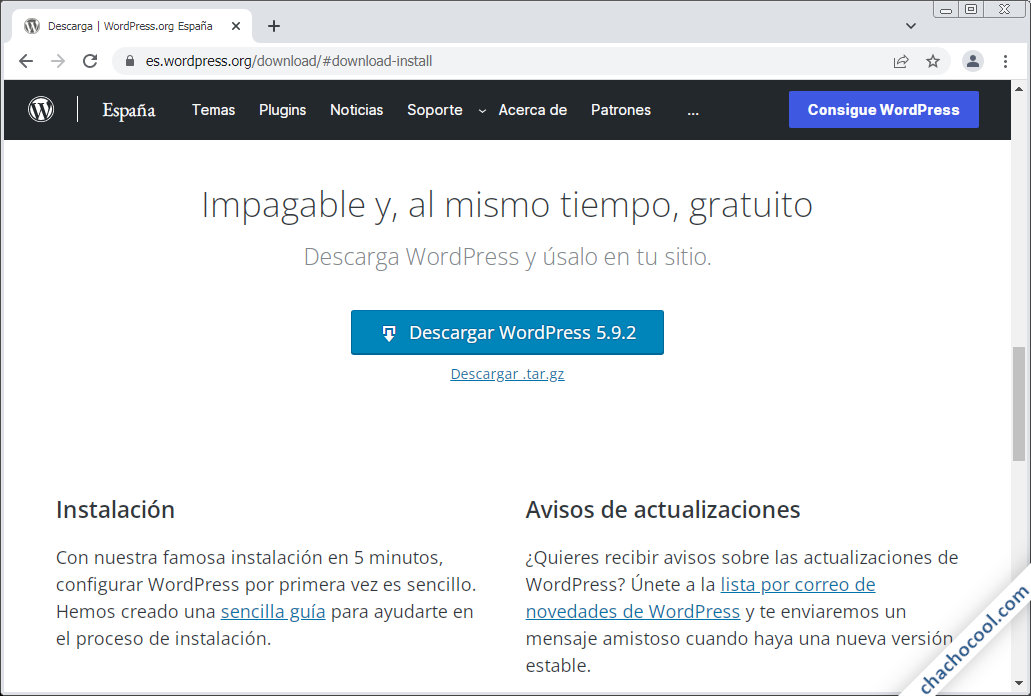Click the padlock site info icon
The height and width of the screenshot is (696, 1031).
pos(130,61)
